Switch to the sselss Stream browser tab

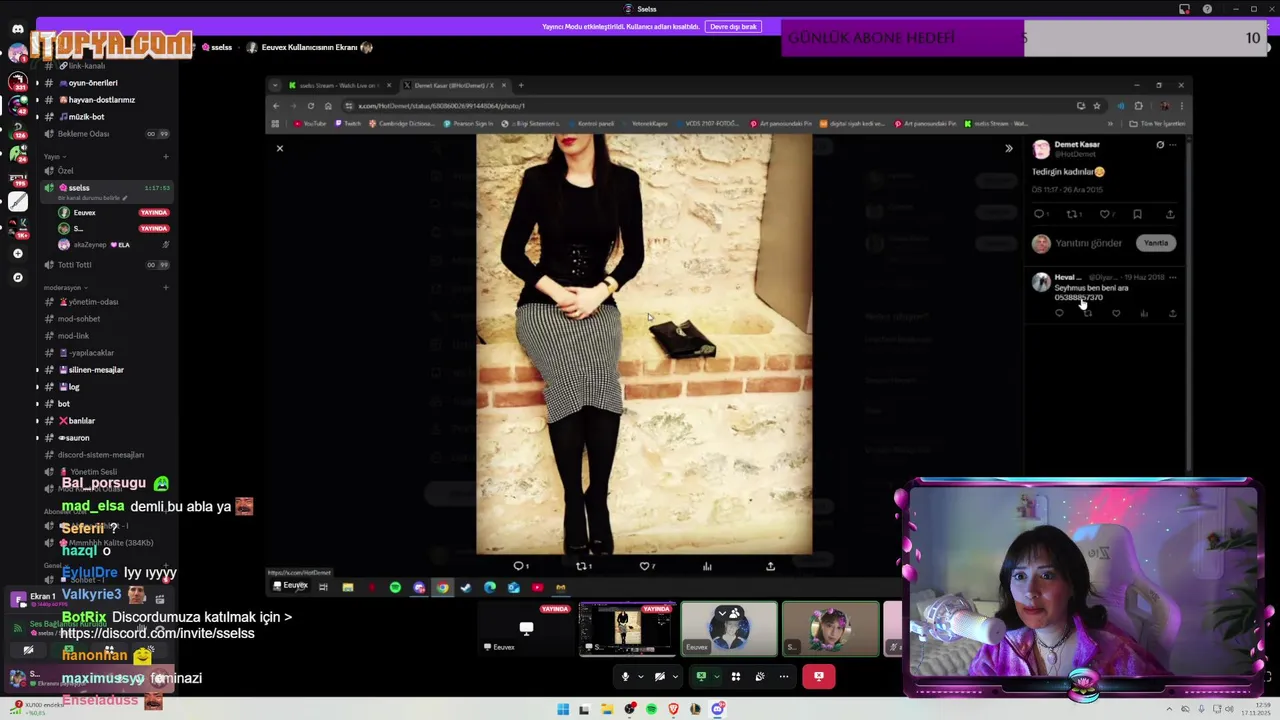[338, 85]
